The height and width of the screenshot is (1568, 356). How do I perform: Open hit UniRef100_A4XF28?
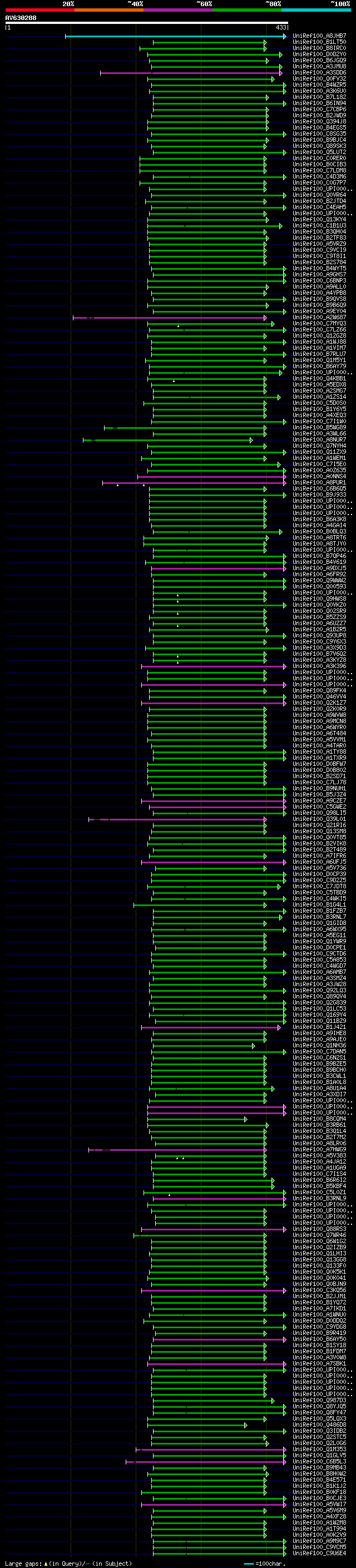319,1517
